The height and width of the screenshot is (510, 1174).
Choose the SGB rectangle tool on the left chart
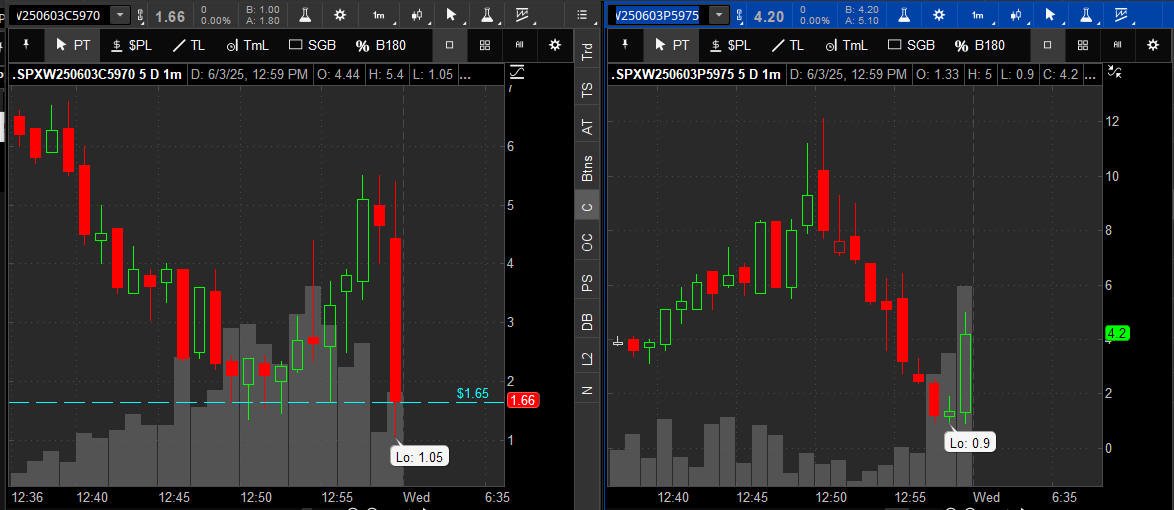(x=312, y=46)
